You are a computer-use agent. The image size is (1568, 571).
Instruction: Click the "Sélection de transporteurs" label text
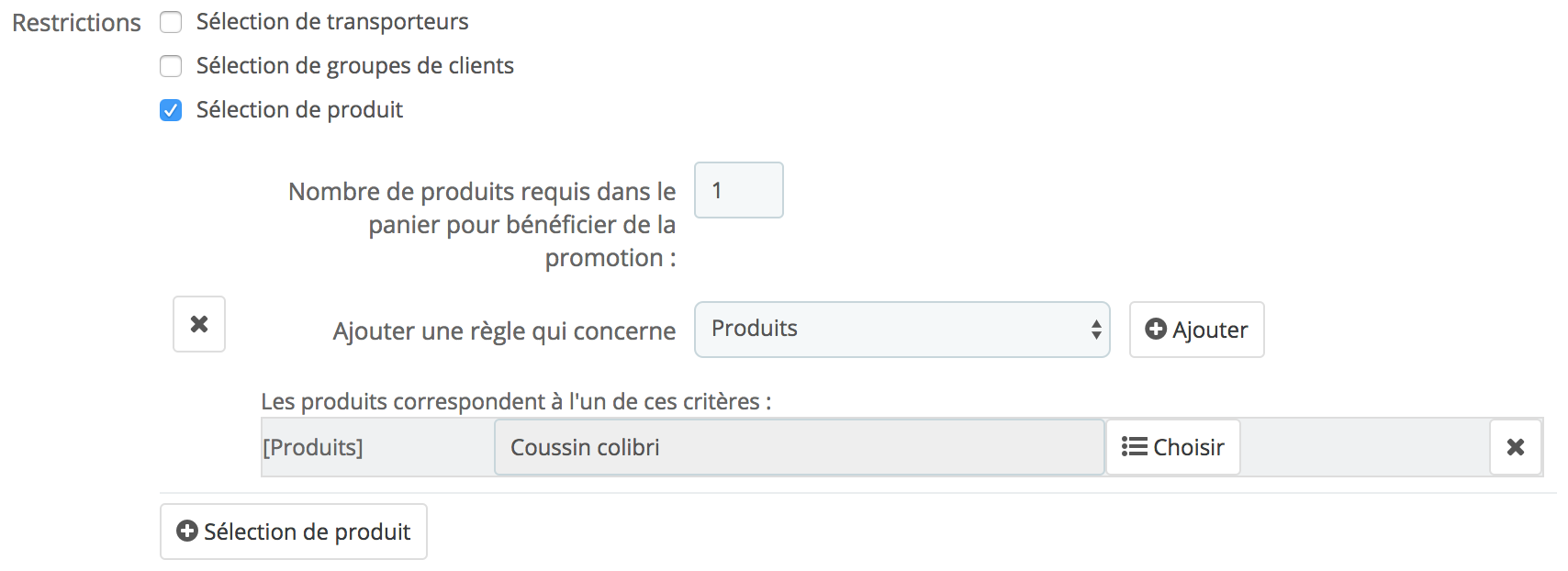(332, 22)
